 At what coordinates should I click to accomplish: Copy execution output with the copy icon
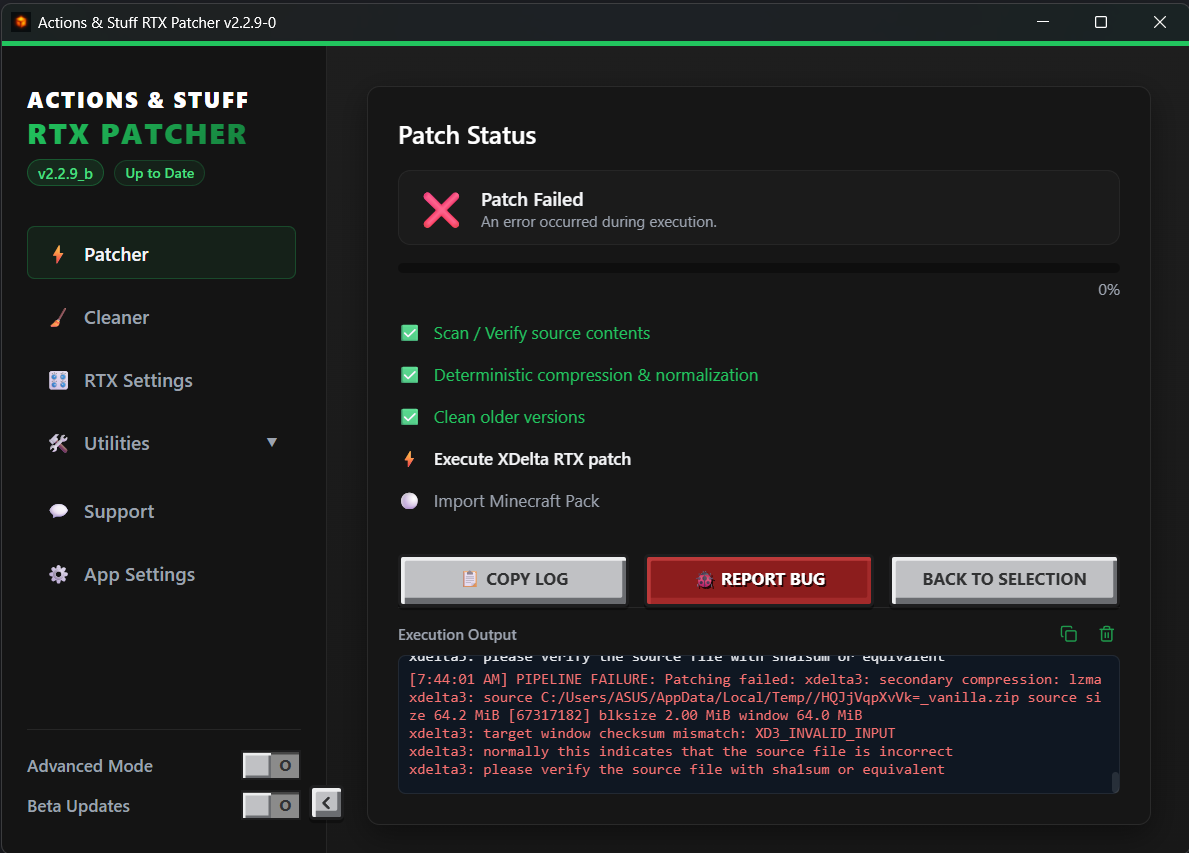click(x=1068, y=634)
